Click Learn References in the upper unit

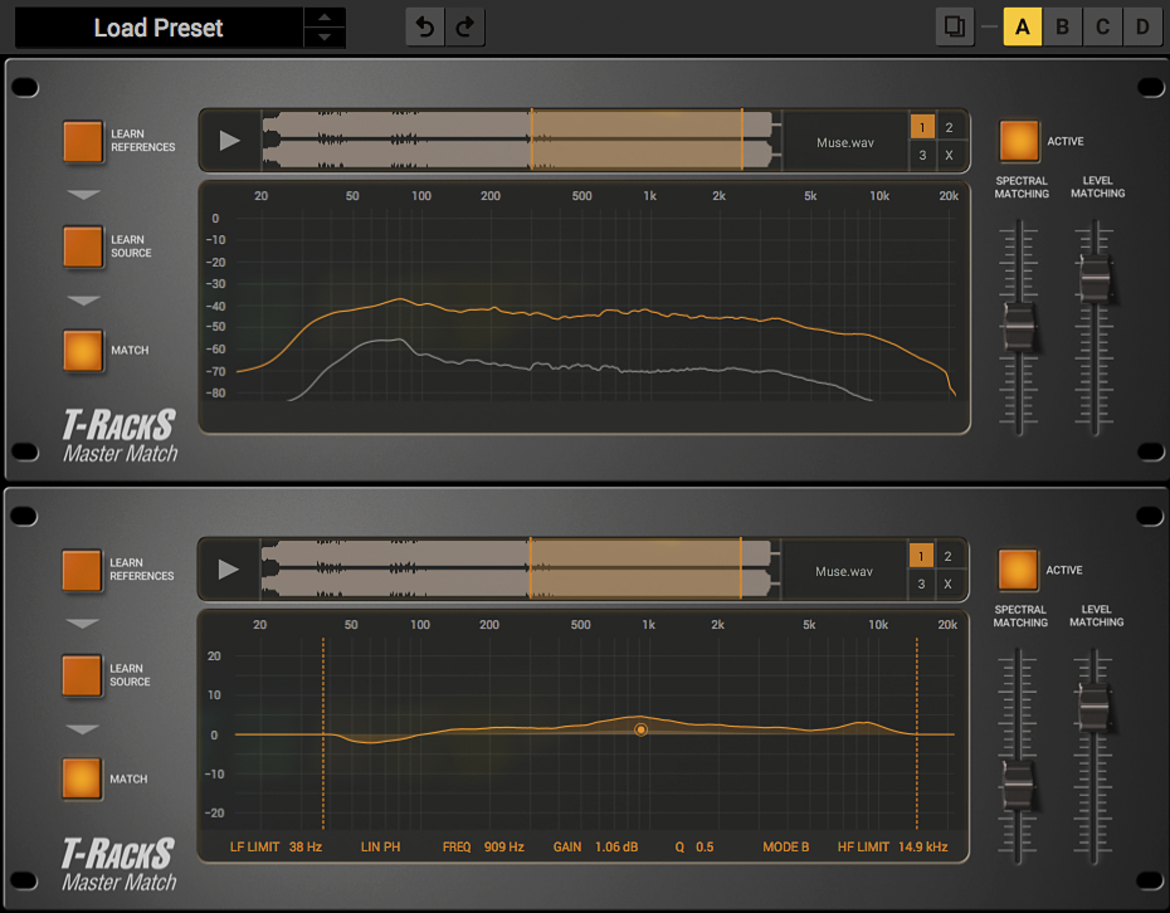pos(83,141)
